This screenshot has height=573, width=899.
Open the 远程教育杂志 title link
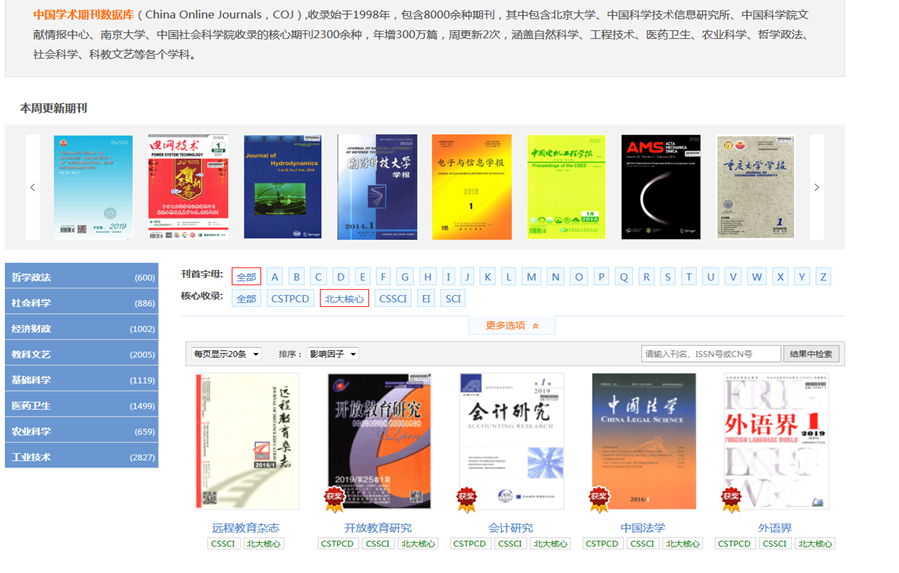click(x=245, y=528)
